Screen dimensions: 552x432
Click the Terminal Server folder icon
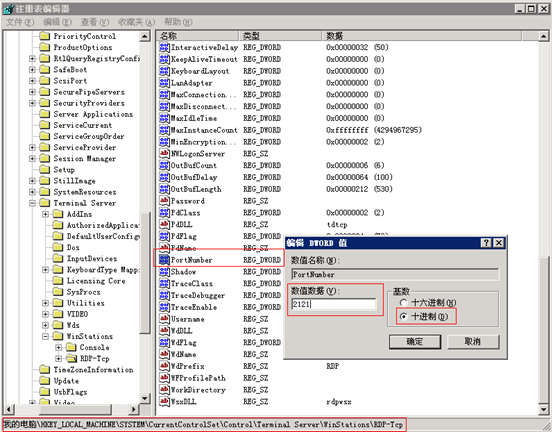point(44,203)
